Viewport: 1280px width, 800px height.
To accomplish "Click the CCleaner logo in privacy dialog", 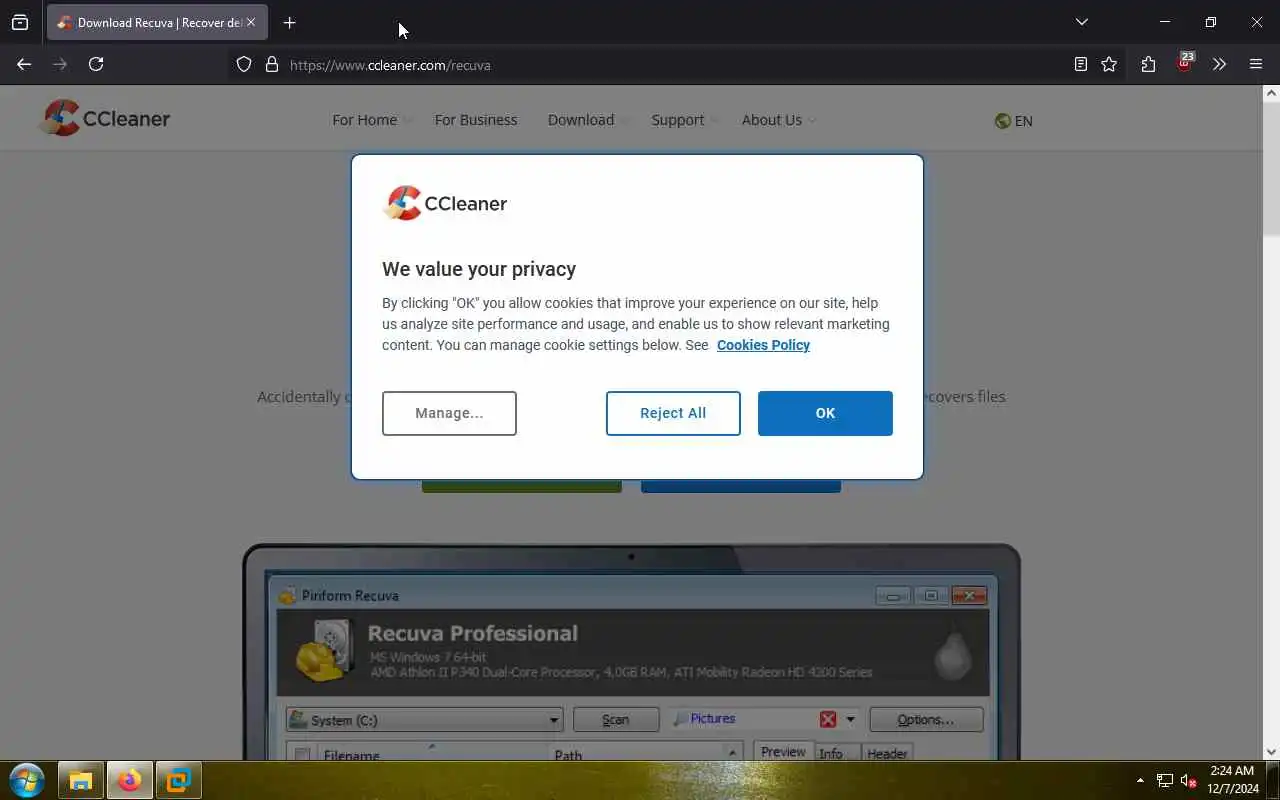I will pyautogui.click(x=445, y=203).
